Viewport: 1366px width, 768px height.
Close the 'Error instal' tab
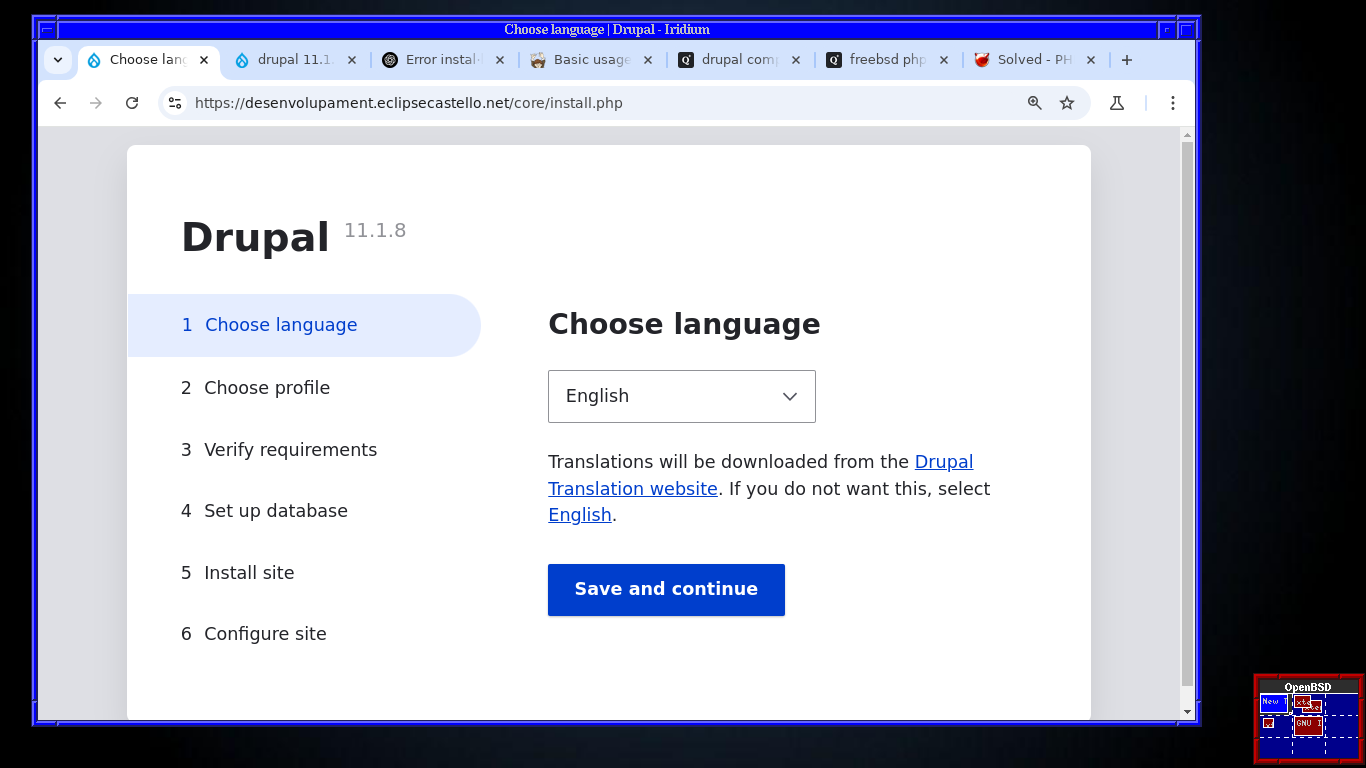(x=500, y=60)
